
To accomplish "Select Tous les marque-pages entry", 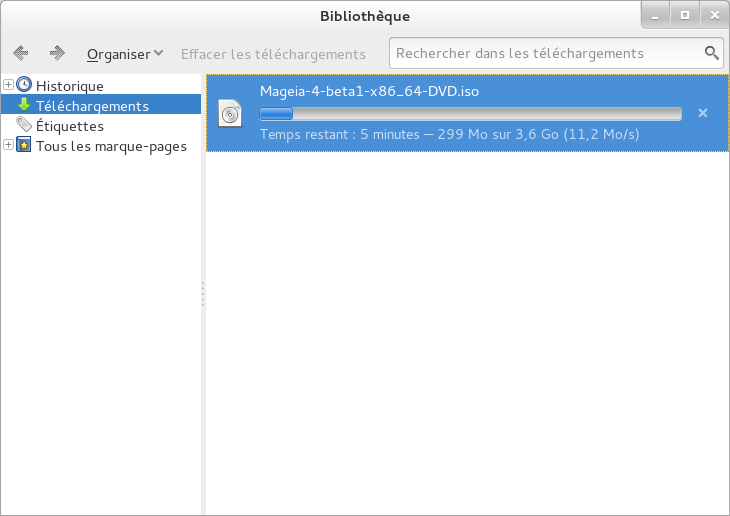I will (x=111, y=146).
